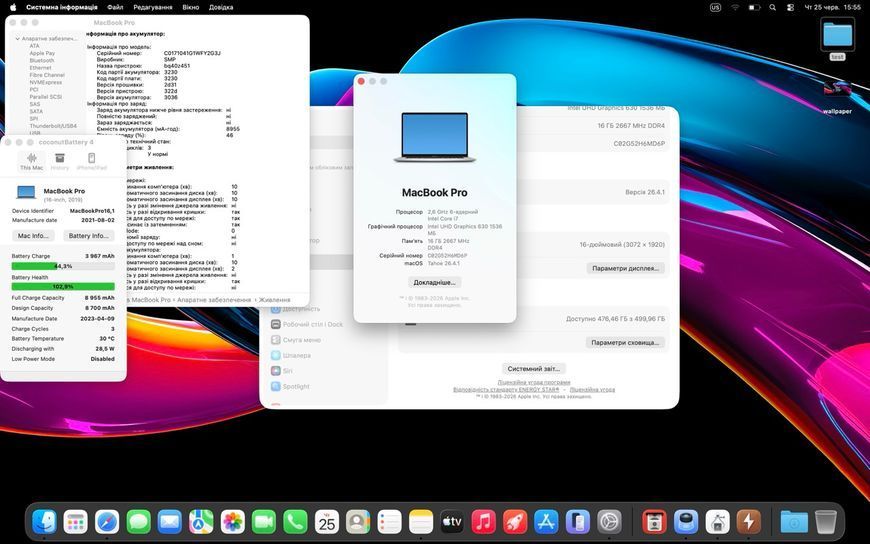Click Параметри сховища... button in Settings

tap(625, 342)
